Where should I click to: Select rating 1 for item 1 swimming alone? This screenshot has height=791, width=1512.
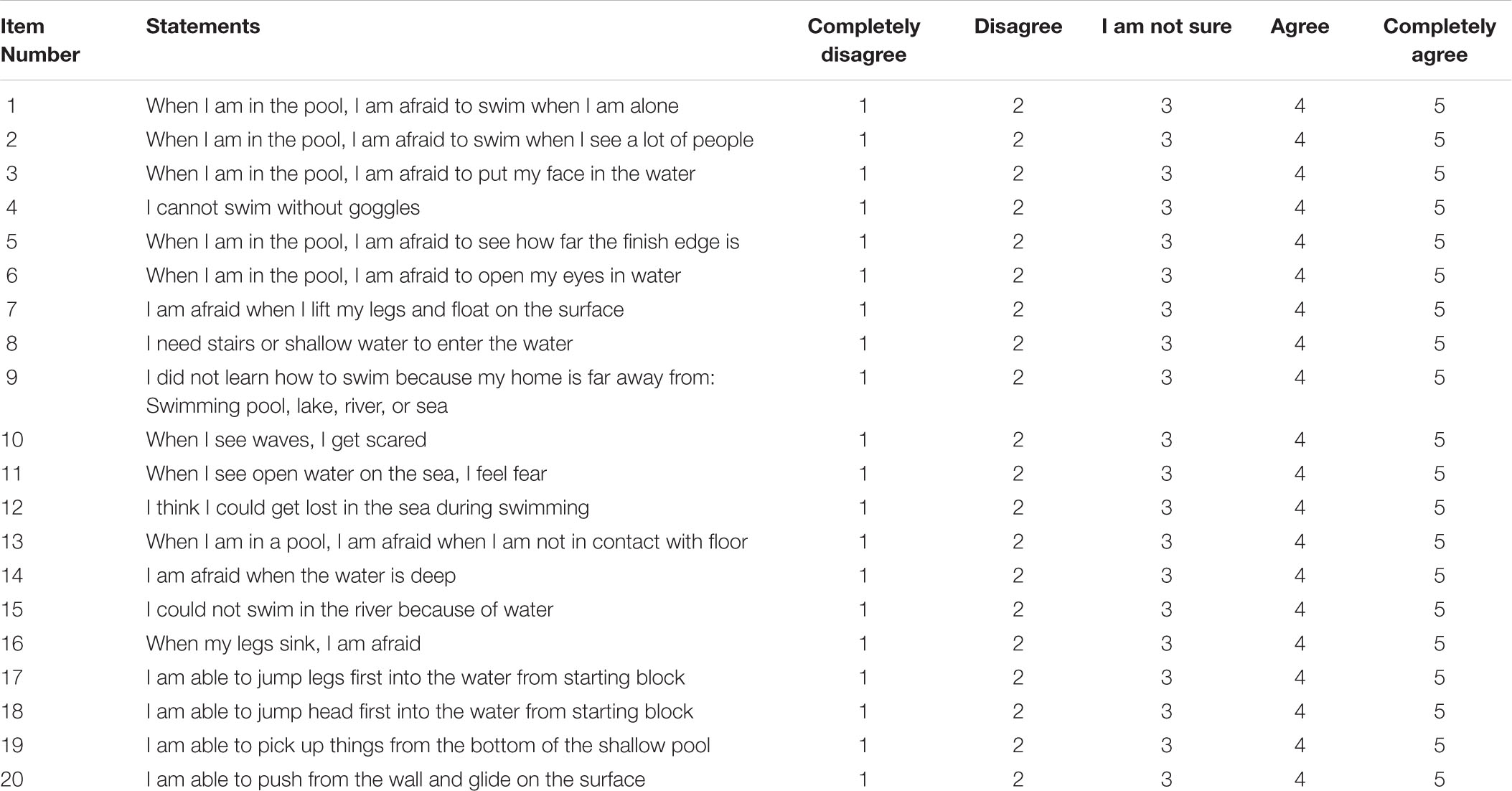(x=863, y=106)
